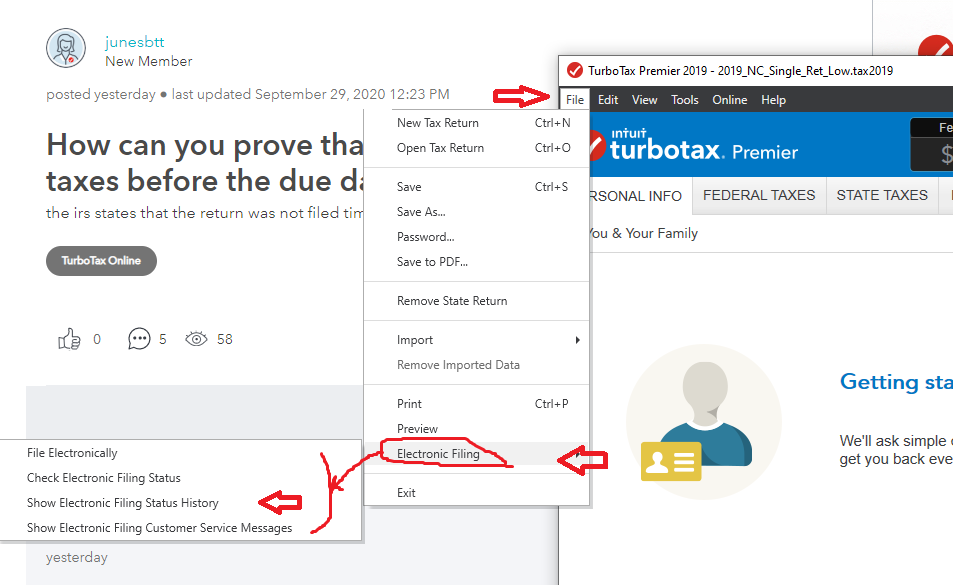Image resolution: width=953 pixels, height=585 pixels.
Task: Open the File menu
Action: tap(574, 100)
